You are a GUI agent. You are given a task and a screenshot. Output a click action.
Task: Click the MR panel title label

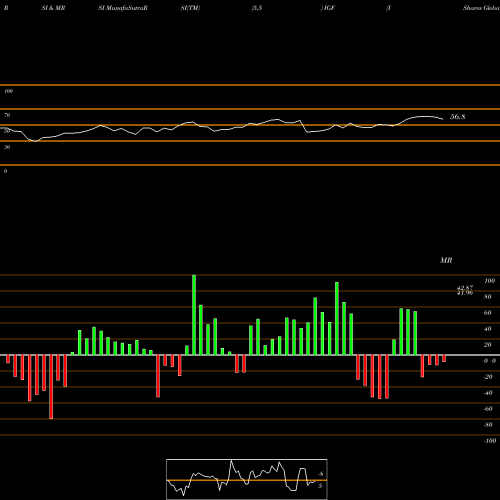click(x=446, y=260)
